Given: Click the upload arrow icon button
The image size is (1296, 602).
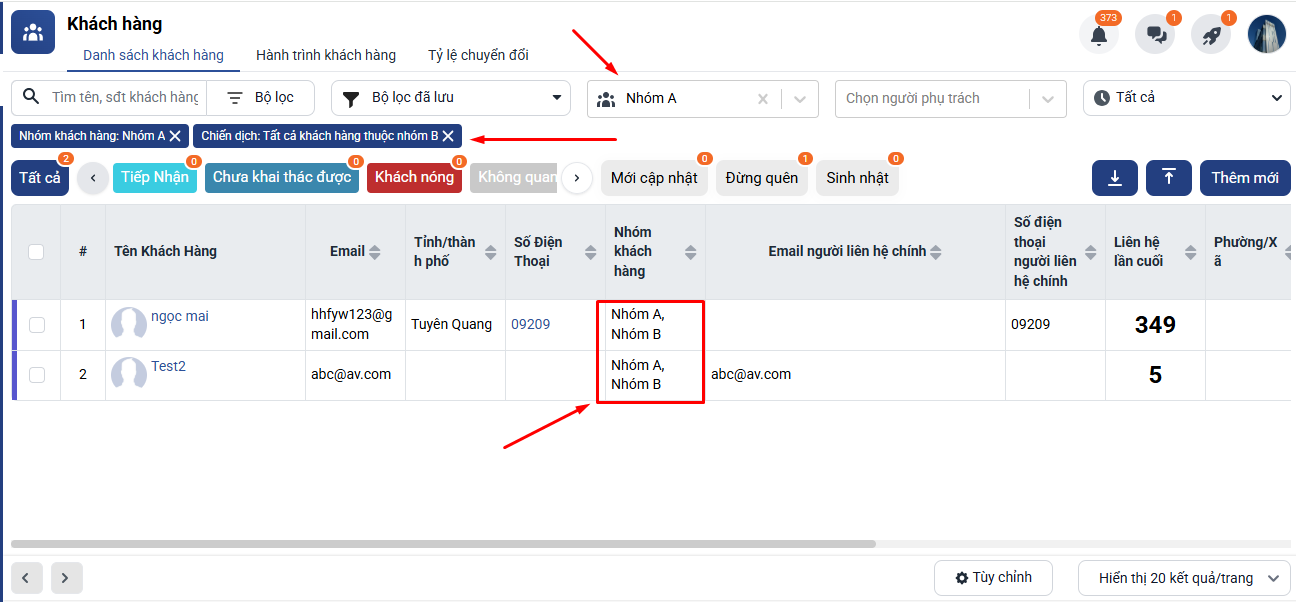Looking at the screenshot, I should (1169, 178).
